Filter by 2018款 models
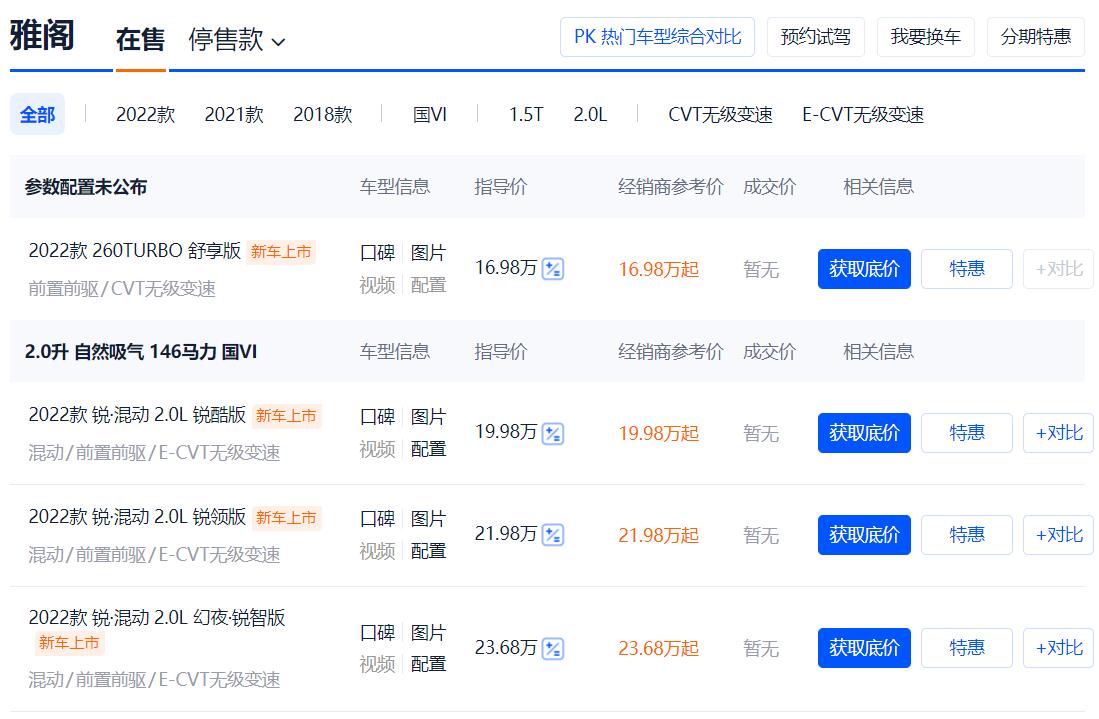The image size is (1099, 719). point(322,114)
